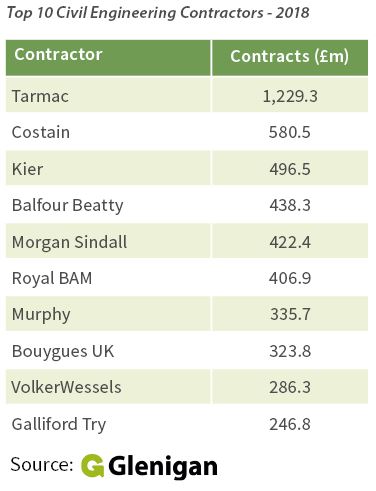Click the Murphy table entry

(41, 315)
